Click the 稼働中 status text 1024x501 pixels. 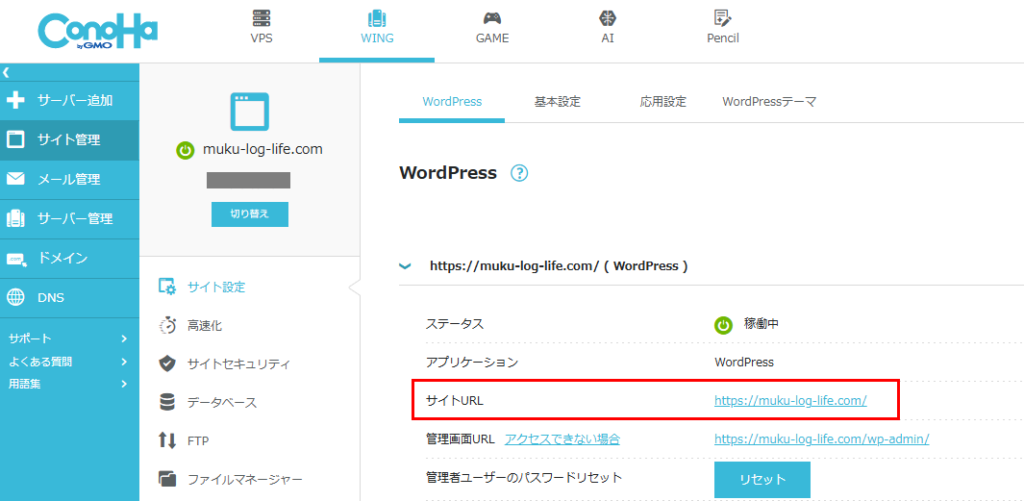(x=761, y=323)
